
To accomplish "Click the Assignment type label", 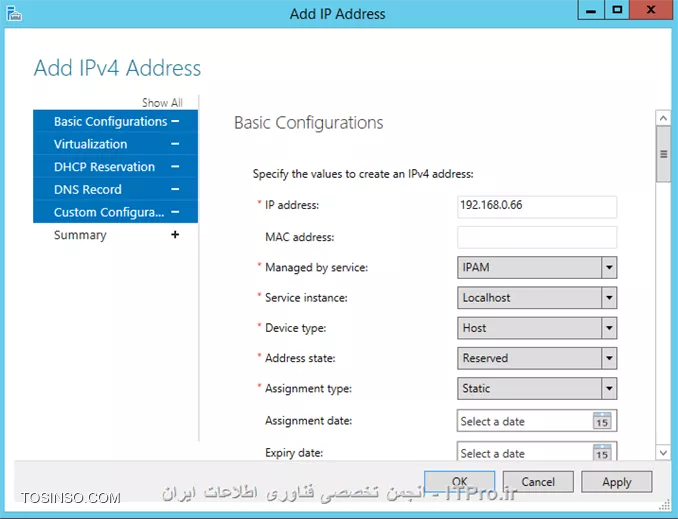I will [x=308, y=389].
